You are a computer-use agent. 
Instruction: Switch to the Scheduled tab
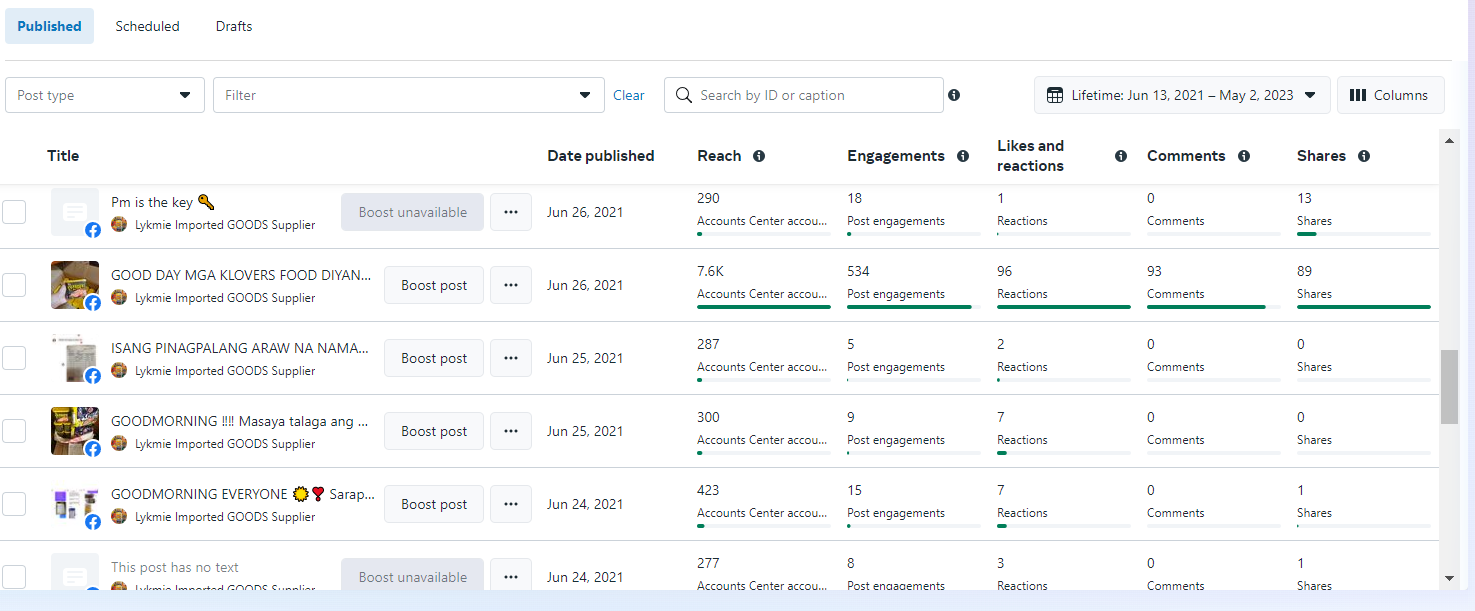coord(147,26)
